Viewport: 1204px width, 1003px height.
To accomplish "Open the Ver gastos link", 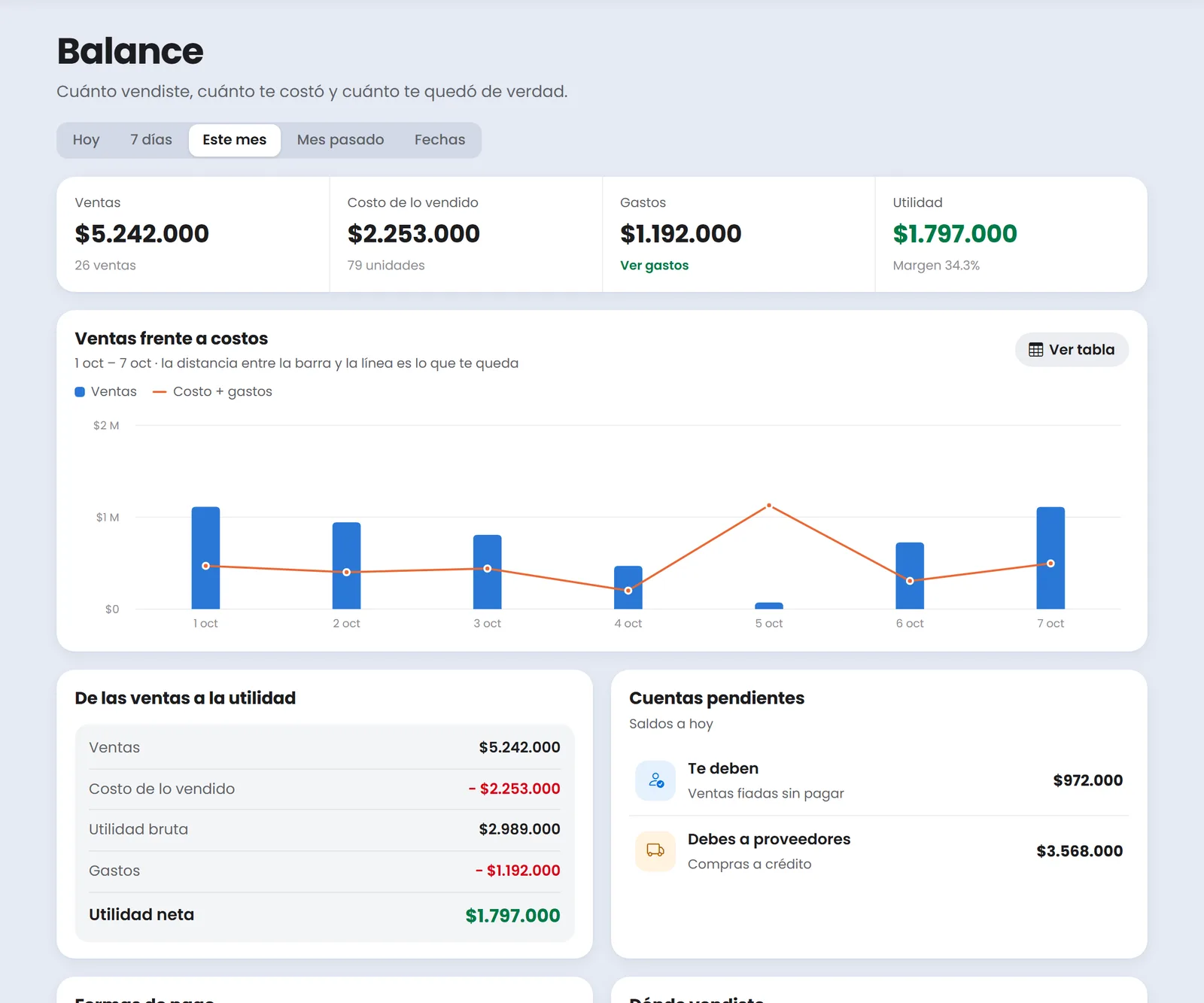I will (x=654, y=266).
